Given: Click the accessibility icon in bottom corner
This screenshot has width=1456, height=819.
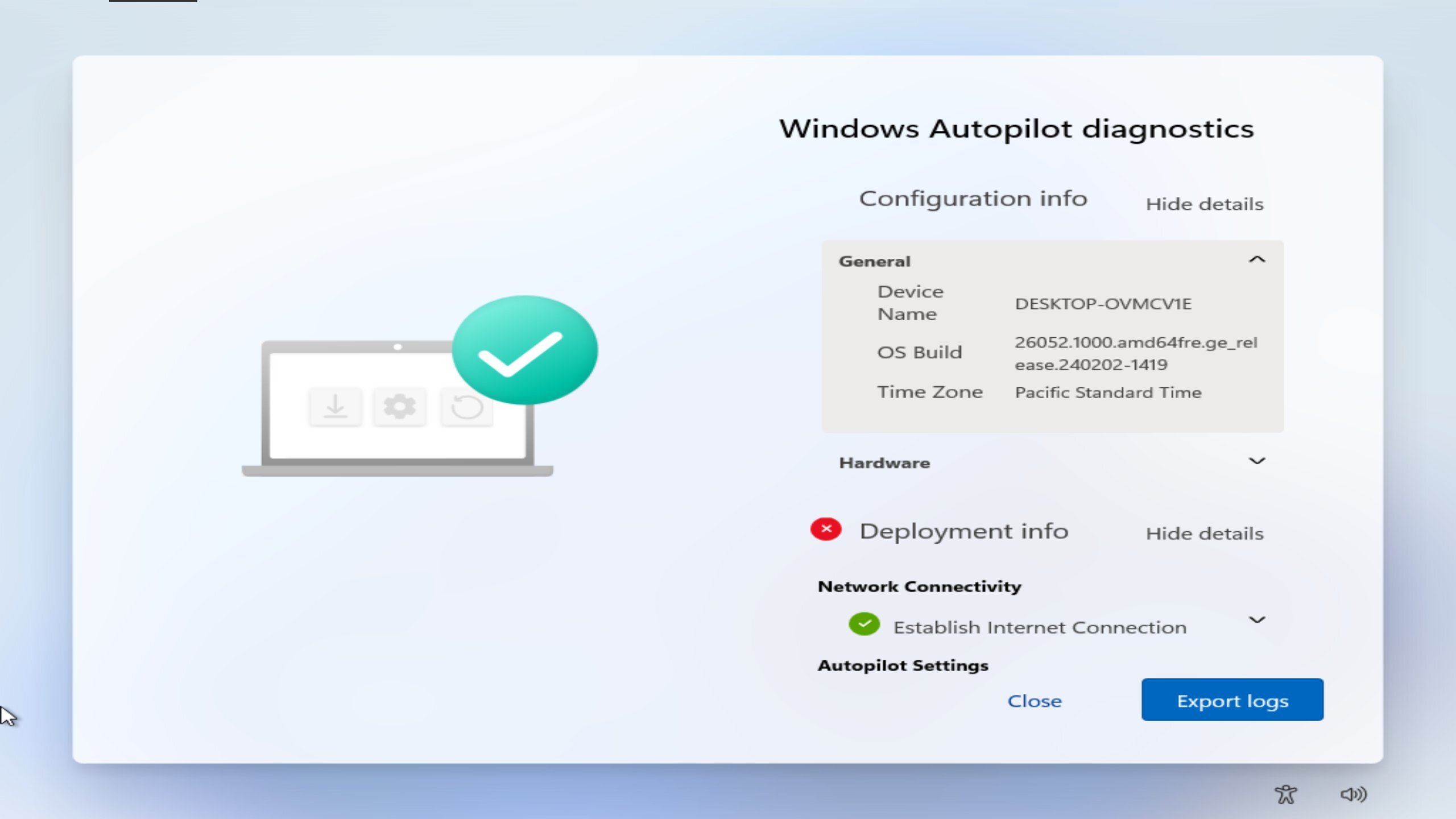Looking at the screenshot, I should point(1285,795).
